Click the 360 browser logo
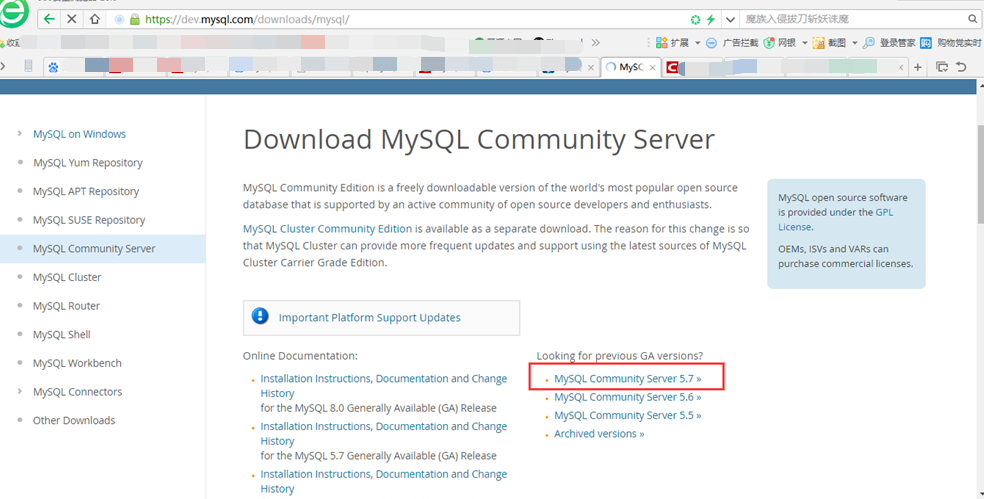 coord(14,13)
